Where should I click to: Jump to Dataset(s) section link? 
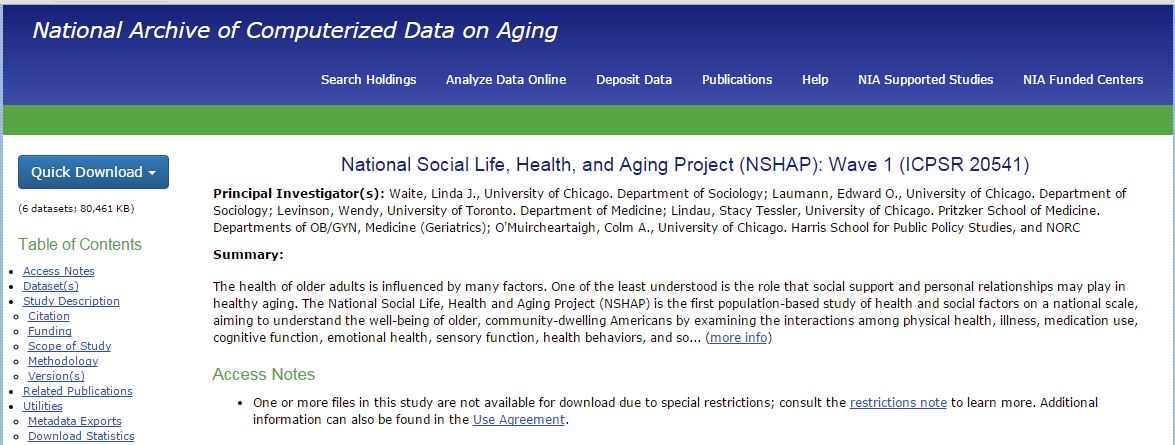(50, 286)
